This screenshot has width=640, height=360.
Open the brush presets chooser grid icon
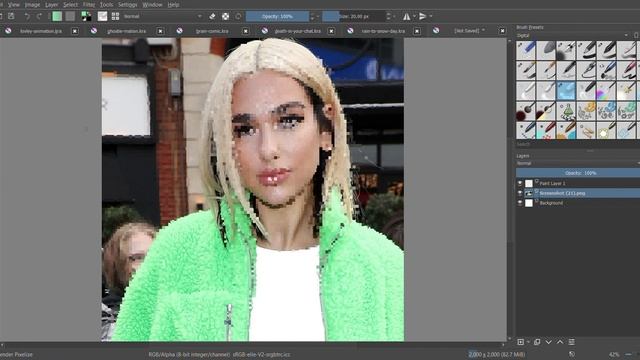[116, 16]
